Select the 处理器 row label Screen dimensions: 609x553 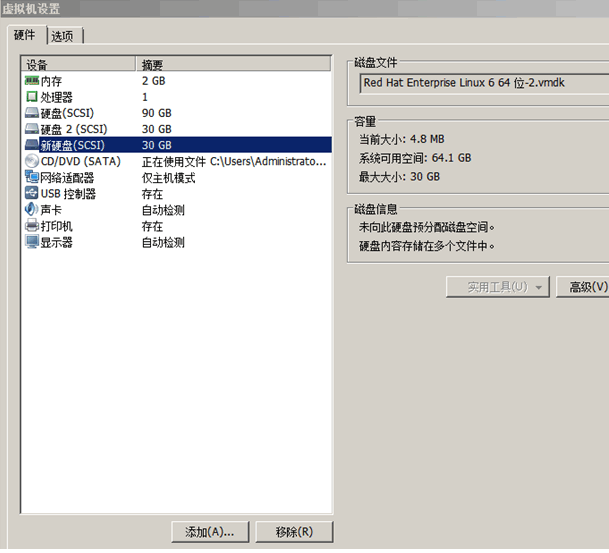pyautogui.click(x=57, y=97)
